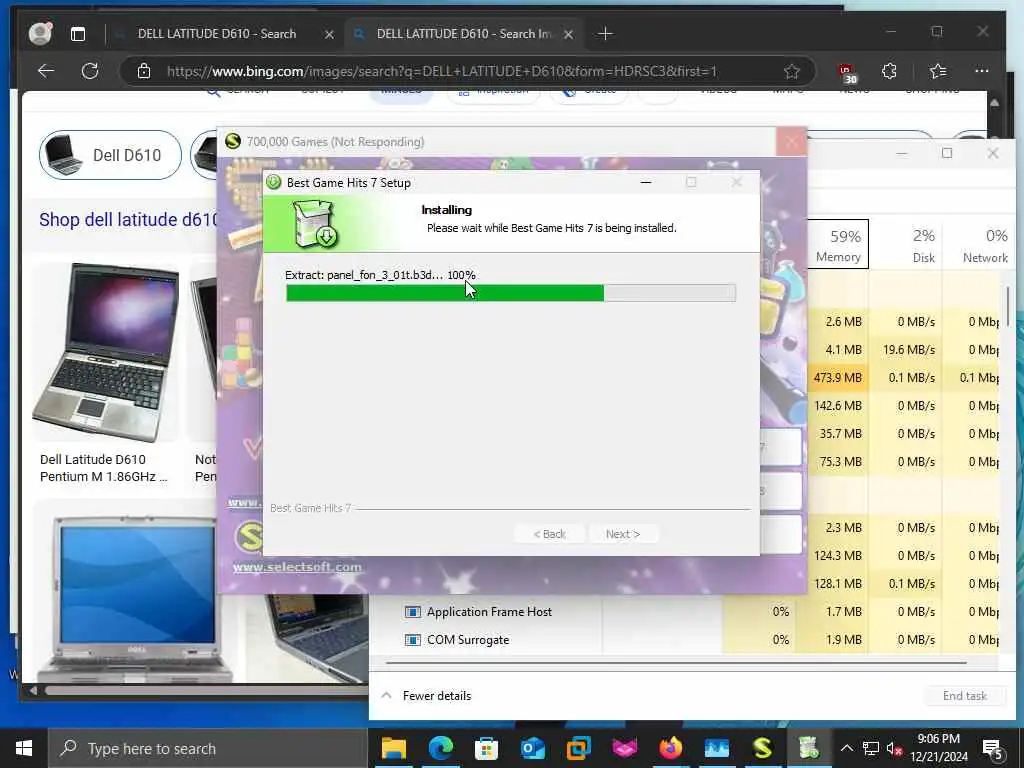Open Microsoft Edge from taskbar
1024x768 pixels.
pyautogui.click(x=441, y=748)
